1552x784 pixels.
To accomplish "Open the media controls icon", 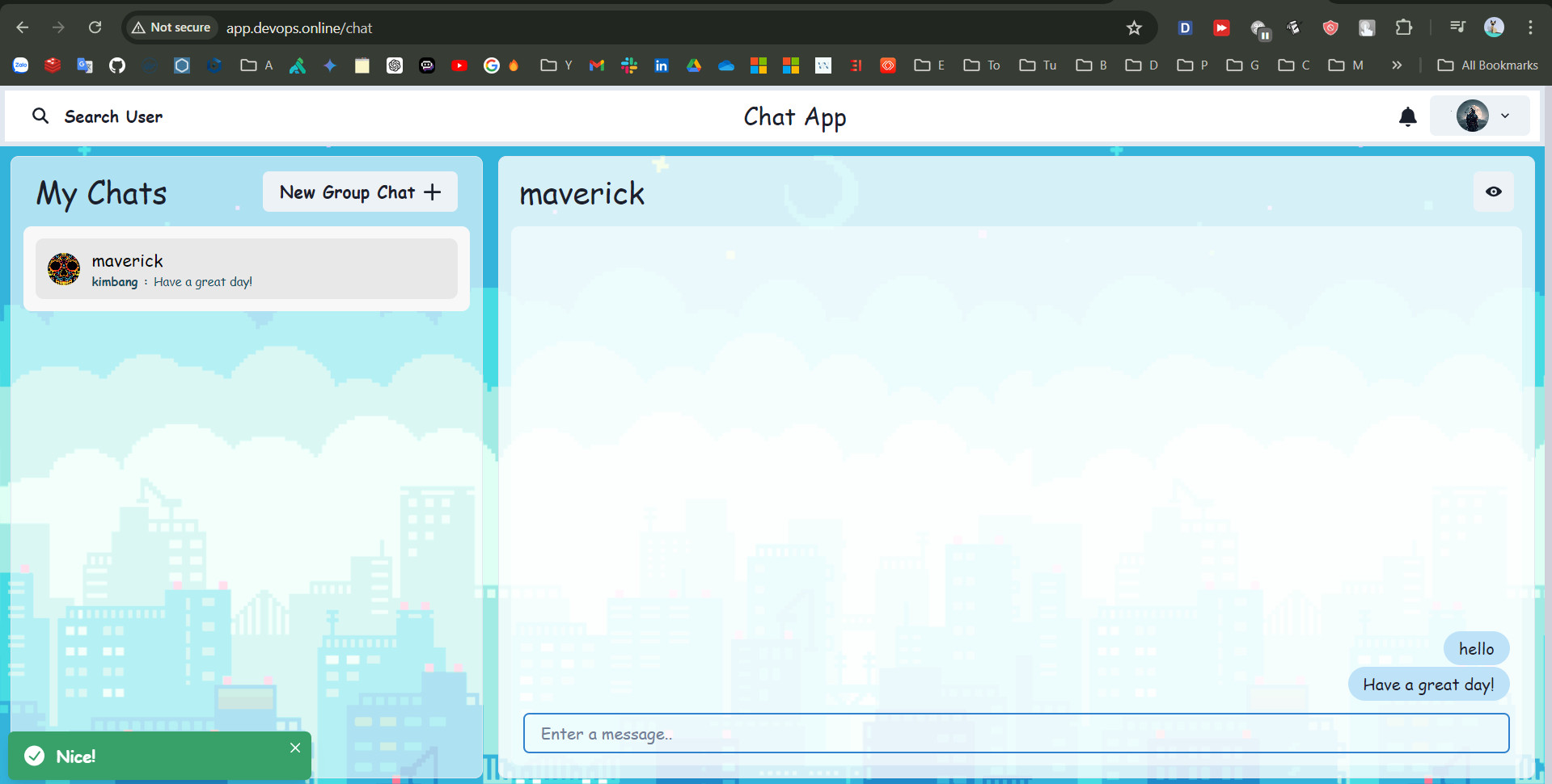I will pyautogui.click(x=1457, y=27).
